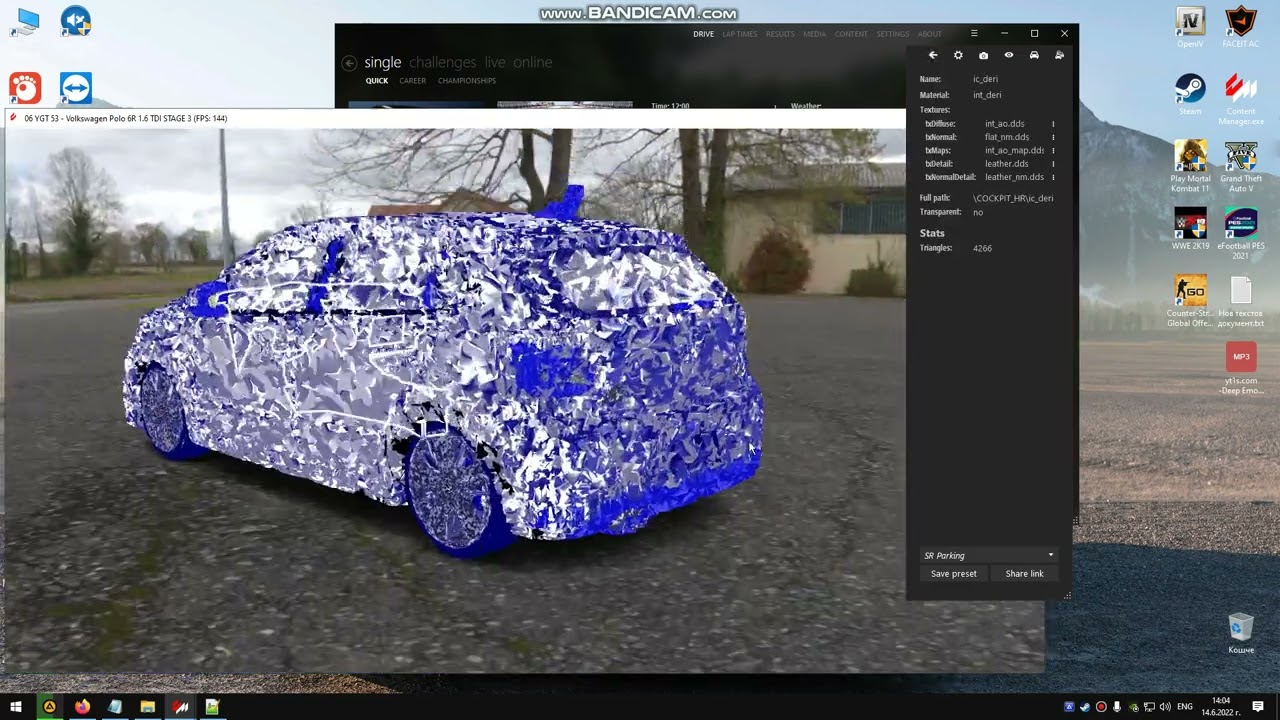Open Grand Theft Auto V shortcut

click(1241, 166)
